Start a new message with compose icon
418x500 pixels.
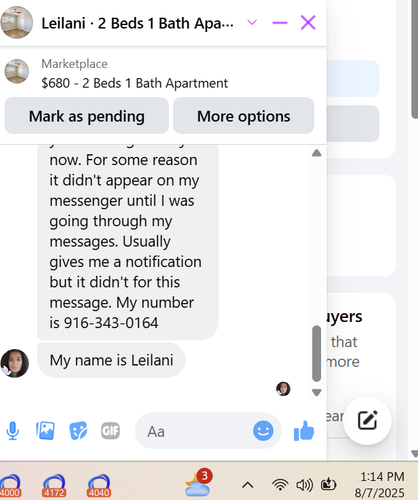367,420
